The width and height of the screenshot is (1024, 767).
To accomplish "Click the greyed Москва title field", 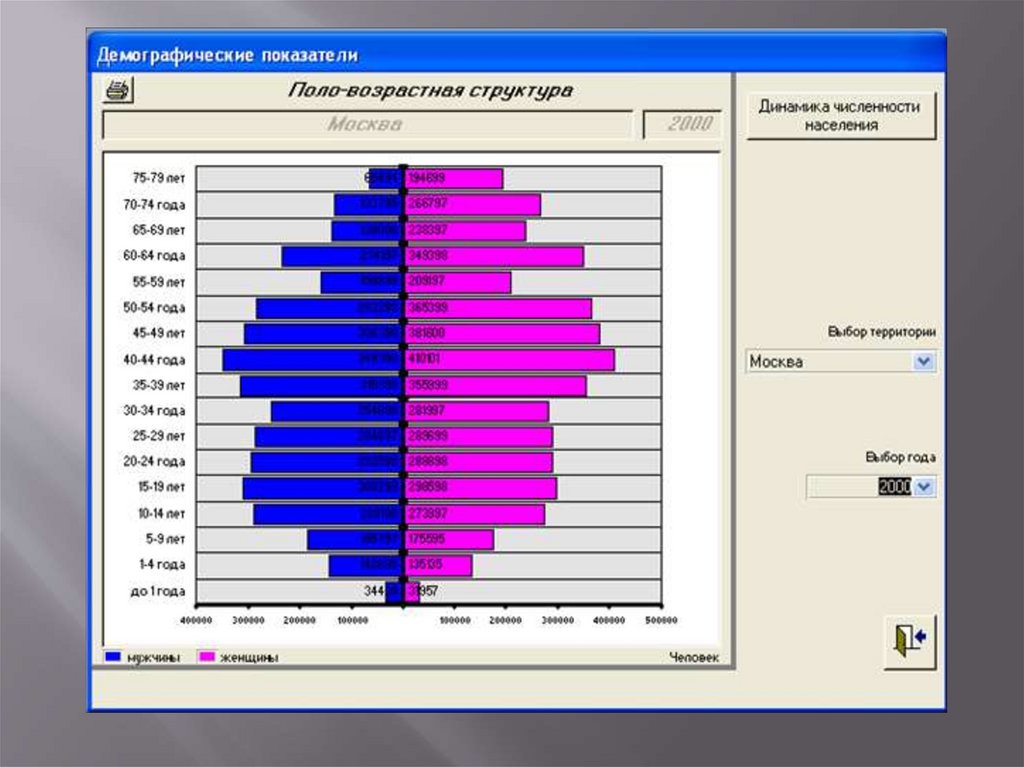I will click(x=366, y=125).
